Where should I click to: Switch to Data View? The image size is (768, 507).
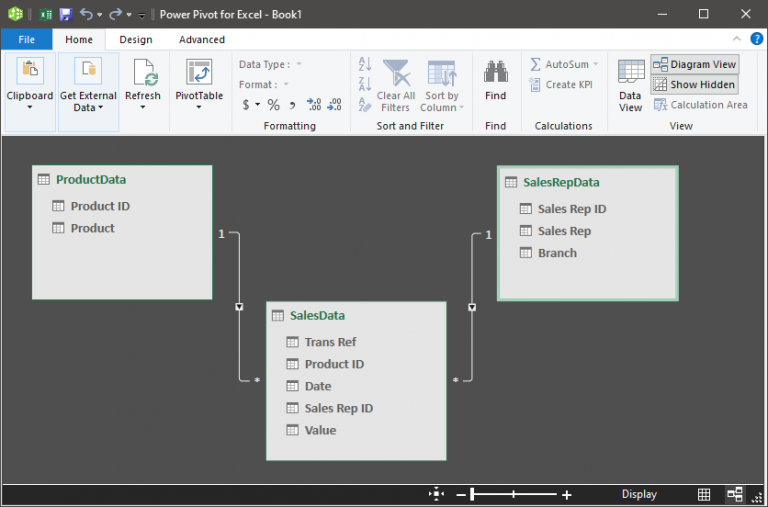(630, 86)
